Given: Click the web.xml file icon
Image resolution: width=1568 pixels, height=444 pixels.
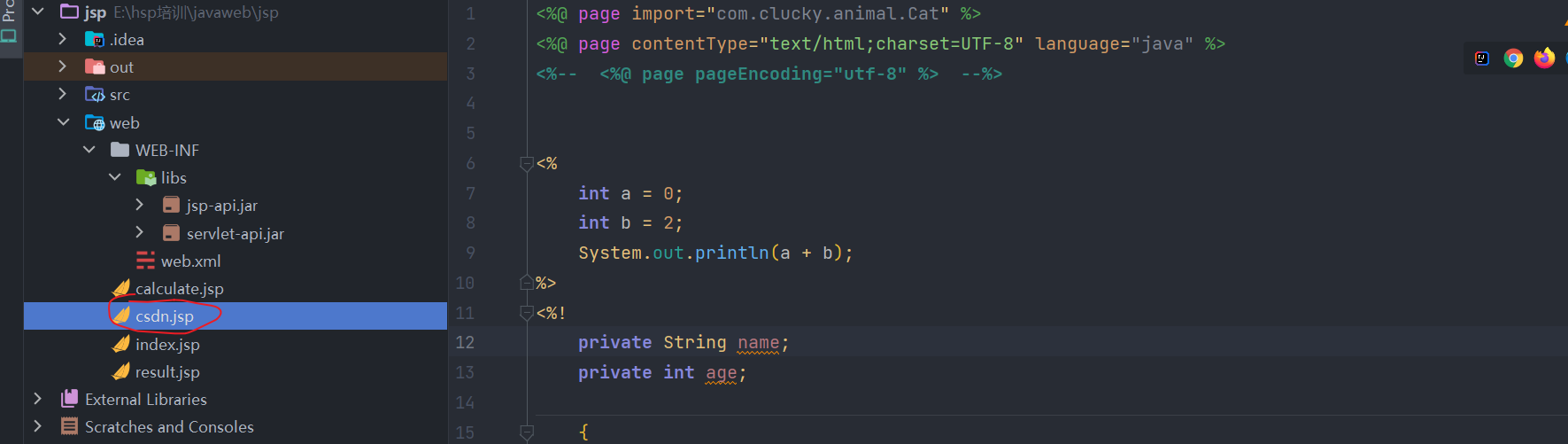Looking at the screenshot, I should click(145, 261).
